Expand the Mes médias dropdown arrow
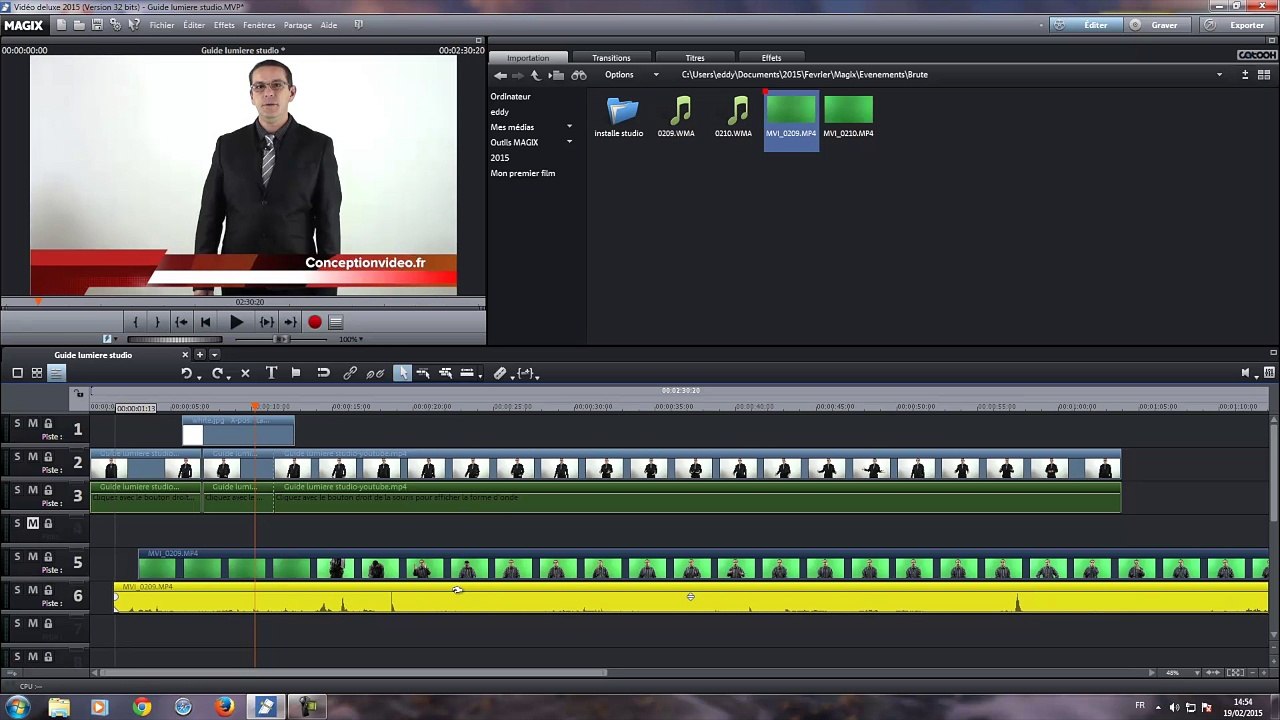Image resolution: width=1280 pixels, height=720 pixels. (569, 127)
